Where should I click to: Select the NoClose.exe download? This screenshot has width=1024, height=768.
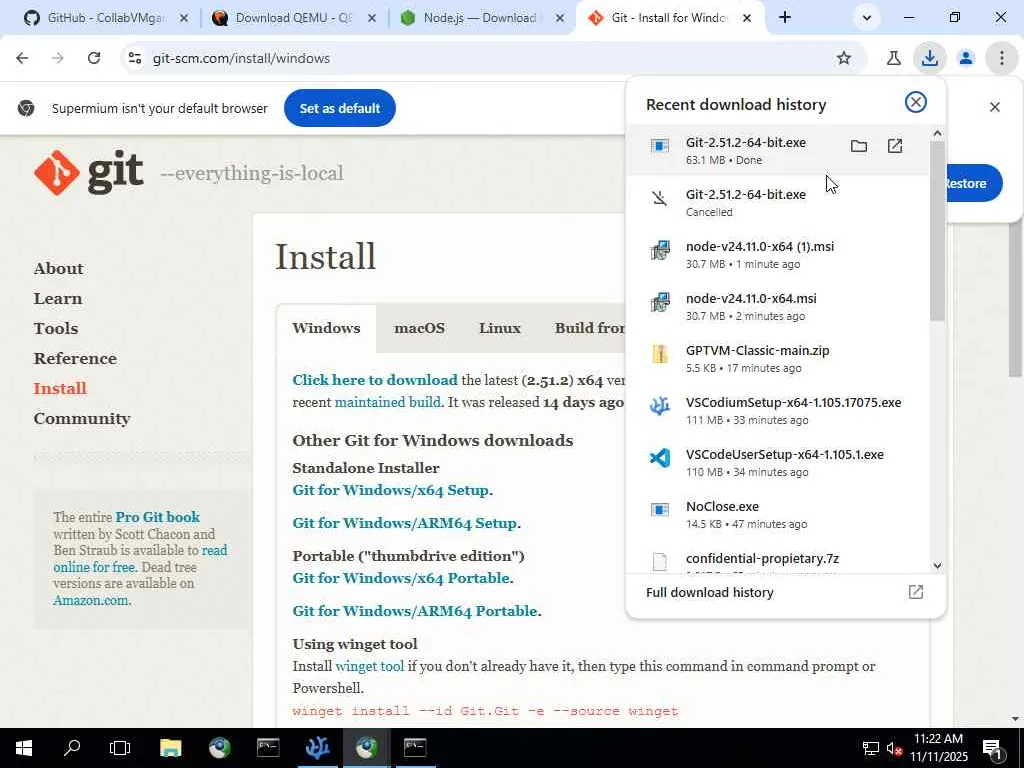(x=776, y=515)
